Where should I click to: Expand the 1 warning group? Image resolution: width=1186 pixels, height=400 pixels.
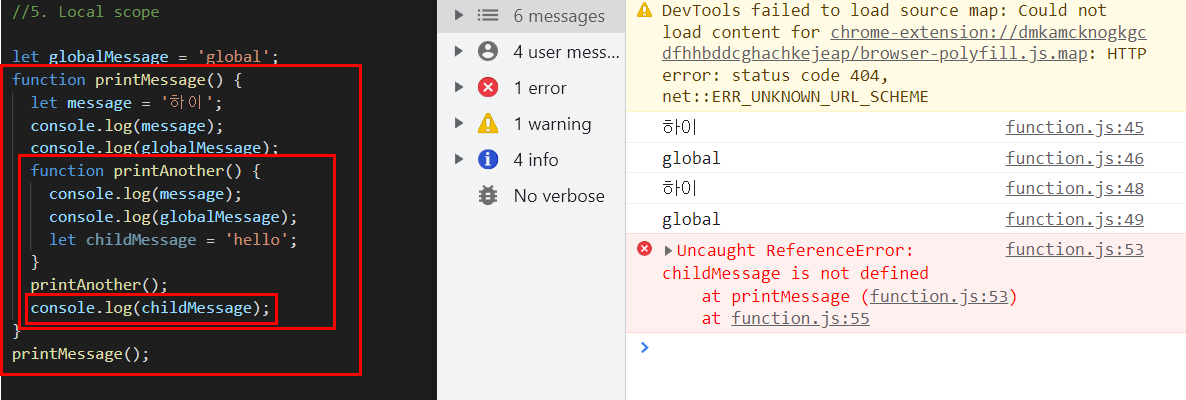[458, 123]
